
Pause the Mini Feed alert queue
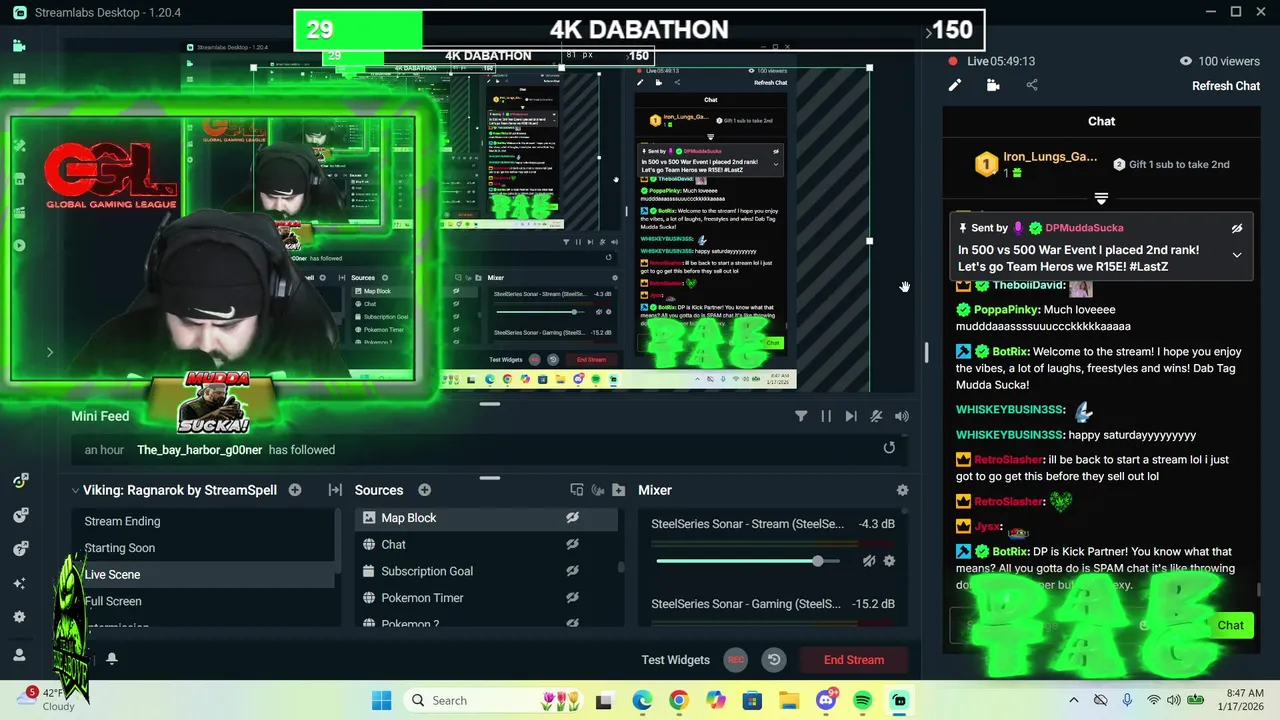pyautogui.click(x=826, y=416)
